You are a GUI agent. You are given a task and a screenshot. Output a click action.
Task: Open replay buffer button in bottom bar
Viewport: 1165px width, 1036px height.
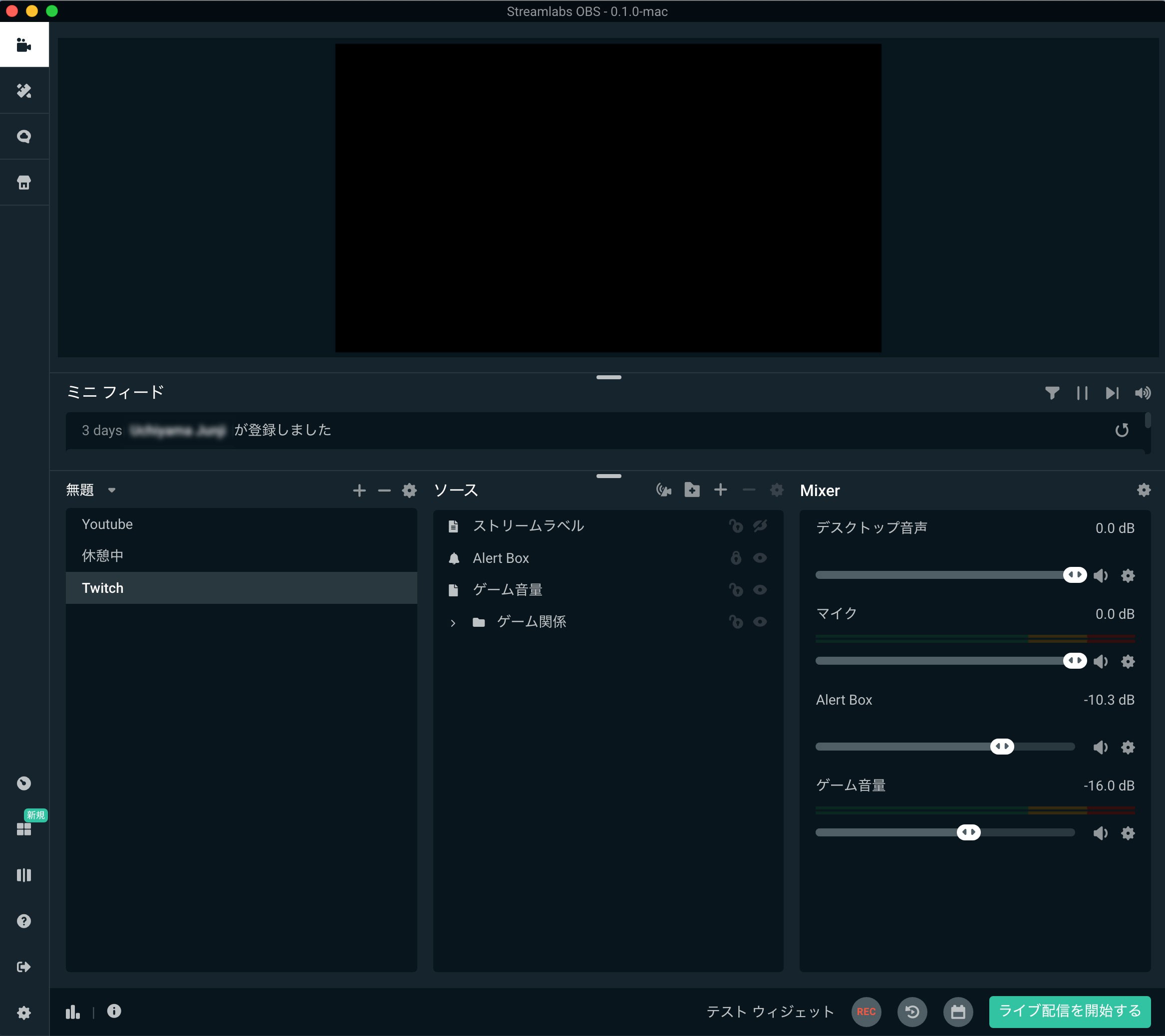[912, 1012]
